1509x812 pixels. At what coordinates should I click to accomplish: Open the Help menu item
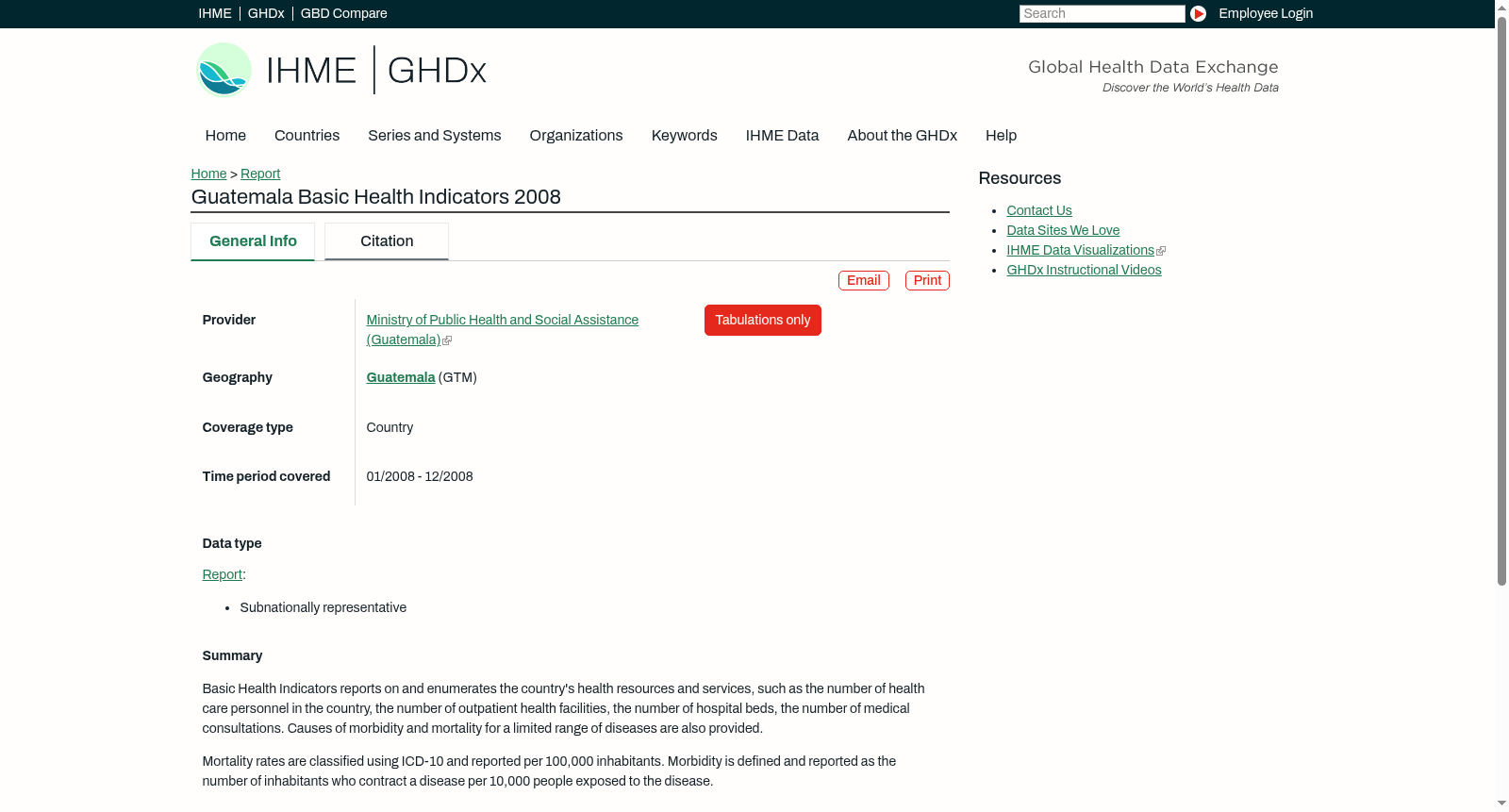coord(1002,136)
